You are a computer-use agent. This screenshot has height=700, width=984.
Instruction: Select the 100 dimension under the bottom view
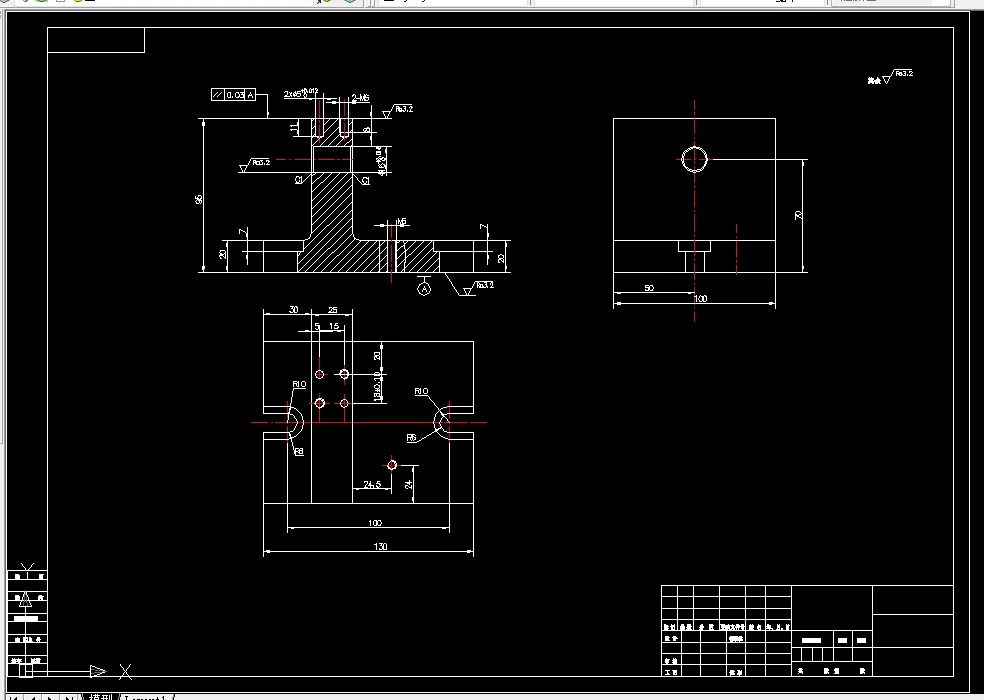(375, 522)
